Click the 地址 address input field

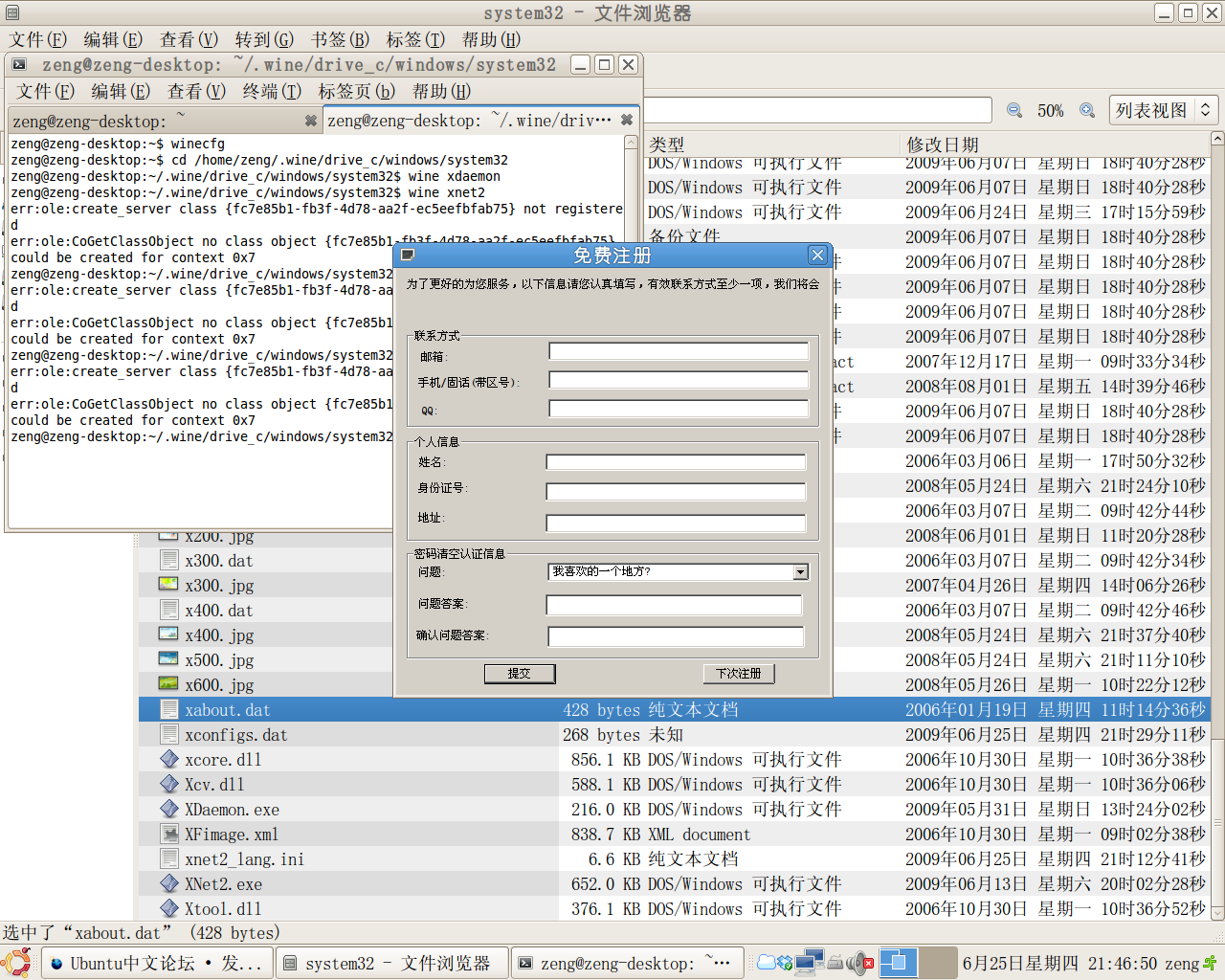pyautogui.click(x=676, y=523)
